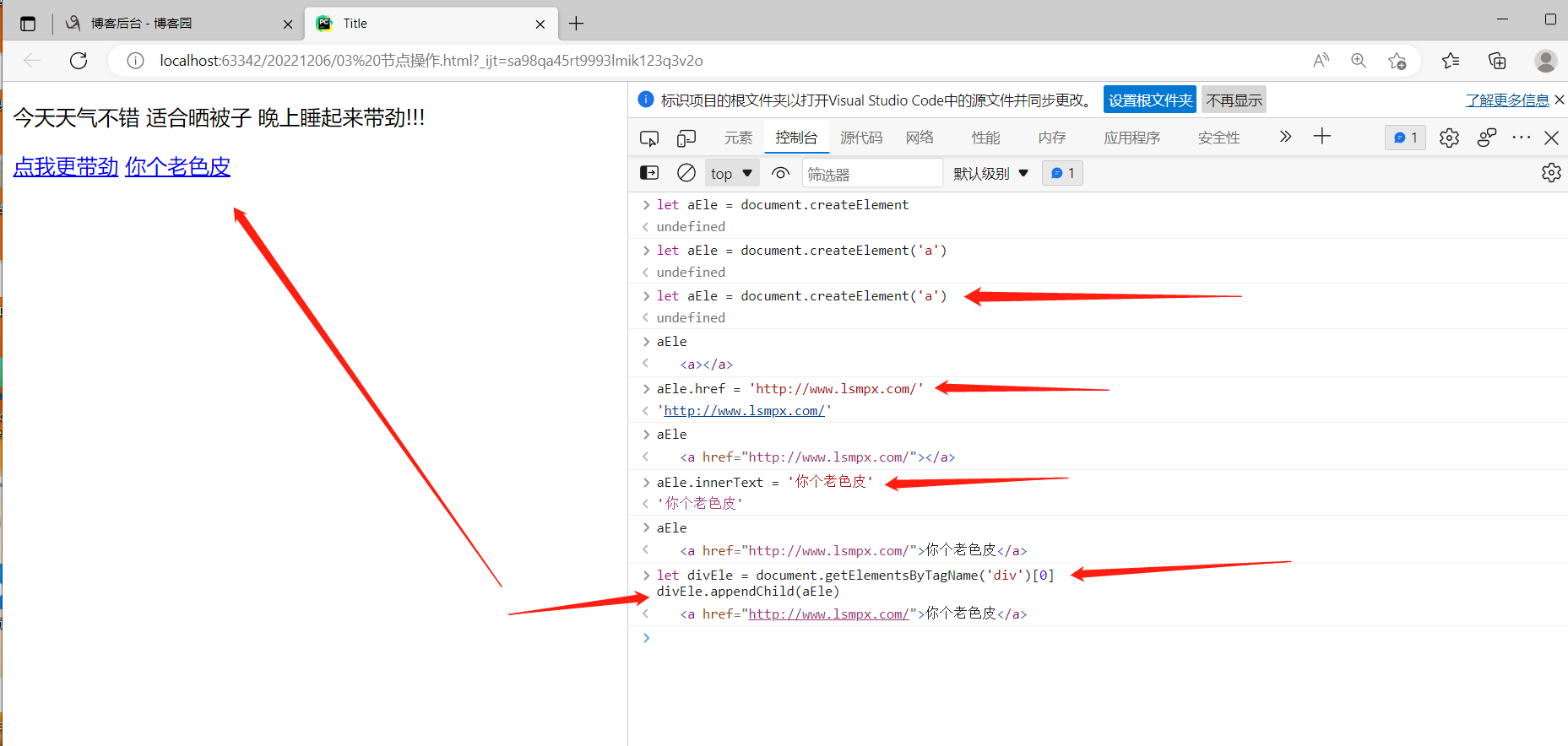Screen dimensions: 1568x746
Task: Select the inspect element picker tool
Action: point(649,138)
